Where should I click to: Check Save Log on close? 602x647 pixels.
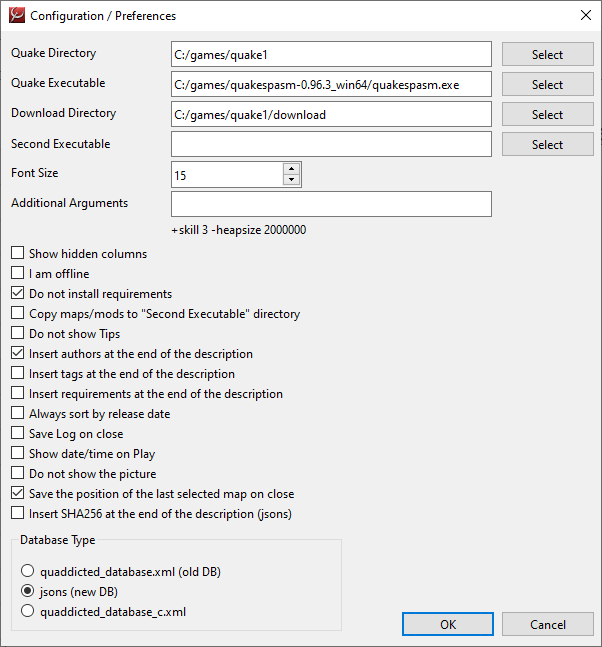pyautogui.click(x=18, y=434)
